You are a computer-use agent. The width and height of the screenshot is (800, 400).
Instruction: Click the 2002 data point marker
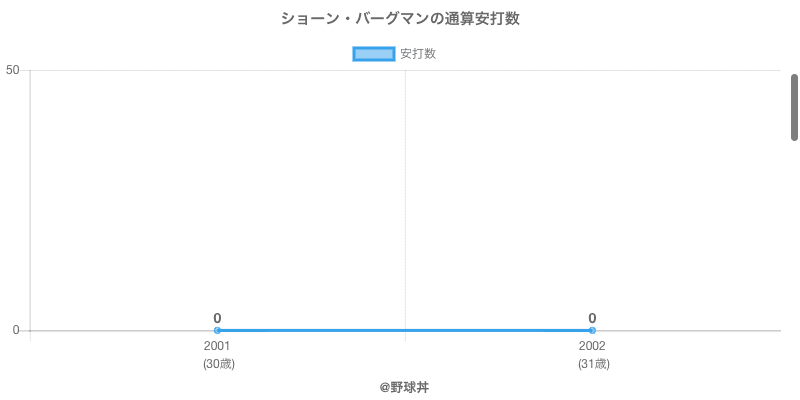592,330
